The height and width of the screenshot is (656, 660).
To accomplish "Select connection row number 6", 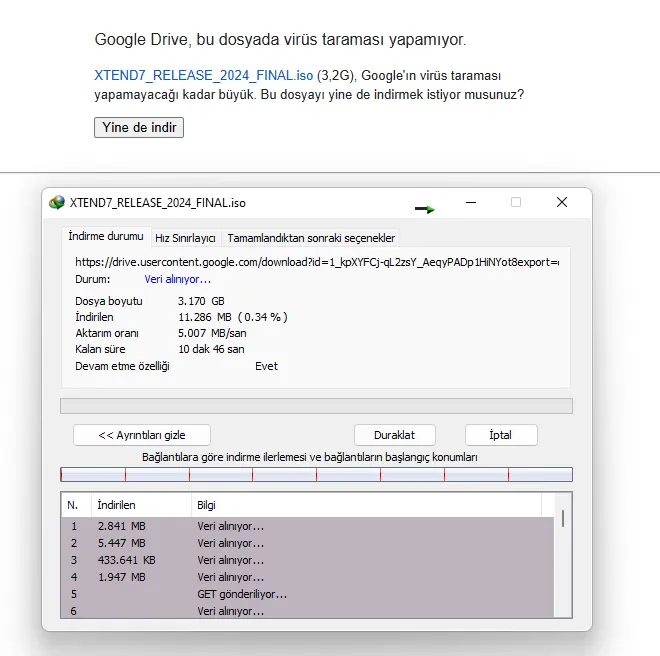I will (x=308, y=611).
